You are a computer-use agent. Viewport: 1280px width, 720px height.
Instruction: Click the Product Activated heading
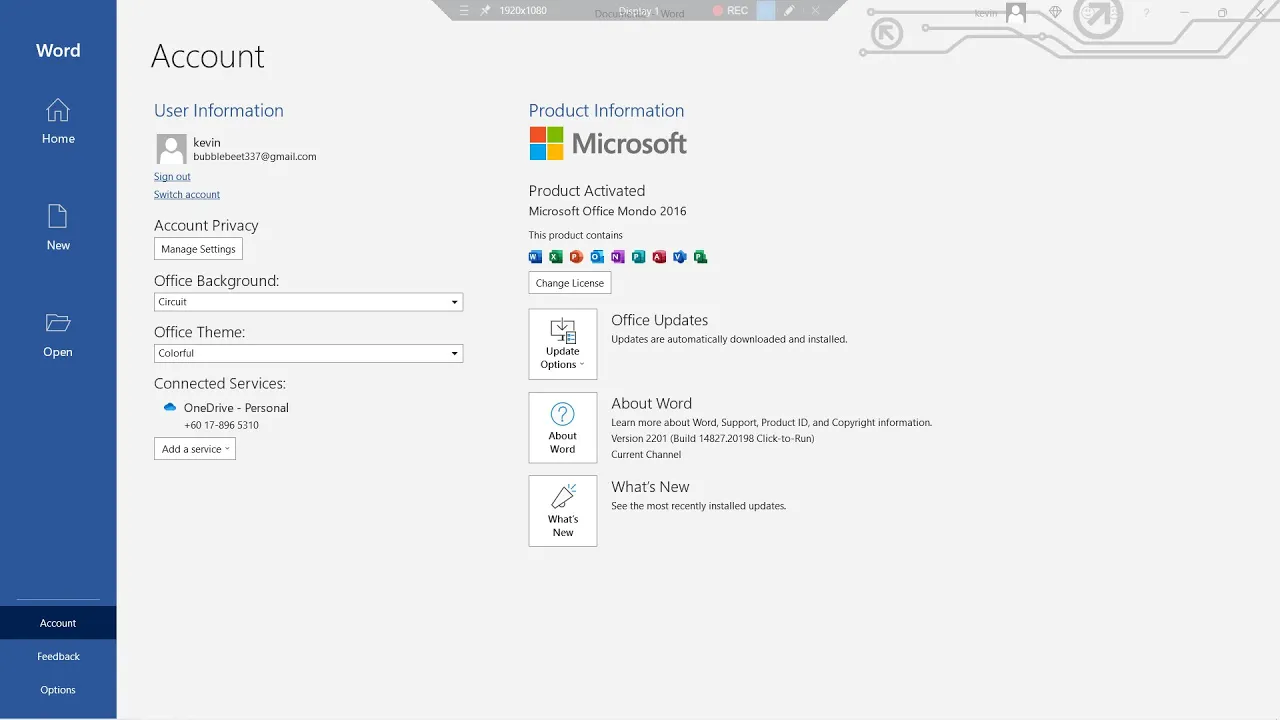587,191
